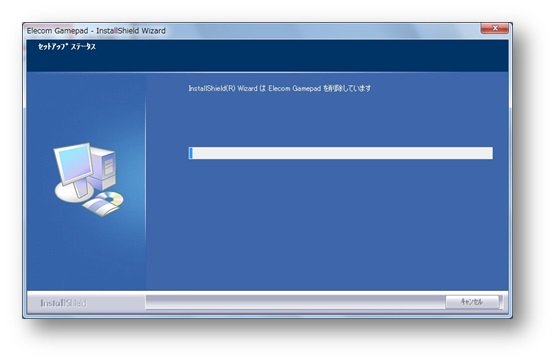Click the CD disc in the setup illustration

pos(110,199)
